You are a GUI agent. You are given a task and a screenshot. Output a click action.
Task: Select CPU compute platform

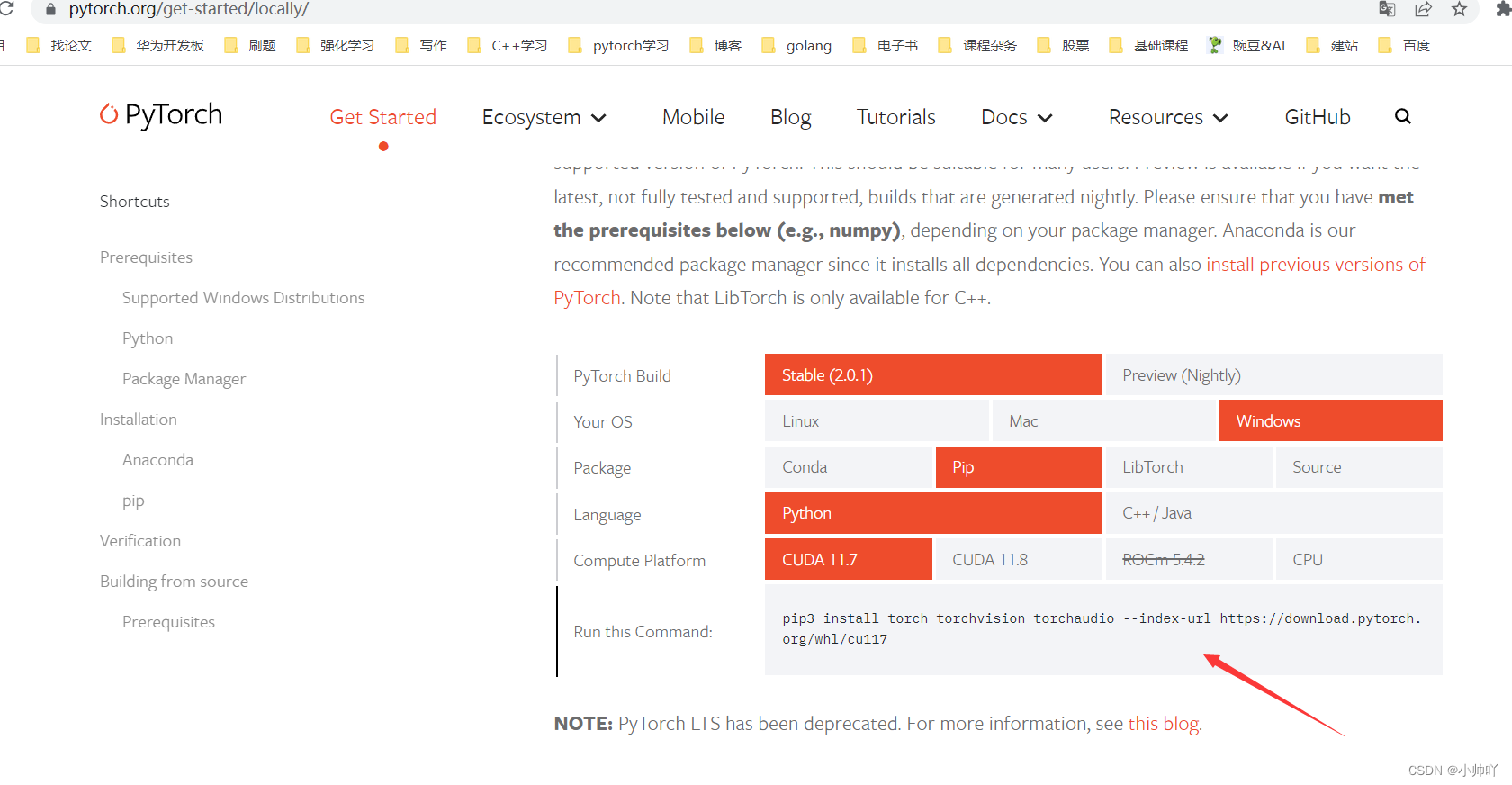click(1359, 559)
